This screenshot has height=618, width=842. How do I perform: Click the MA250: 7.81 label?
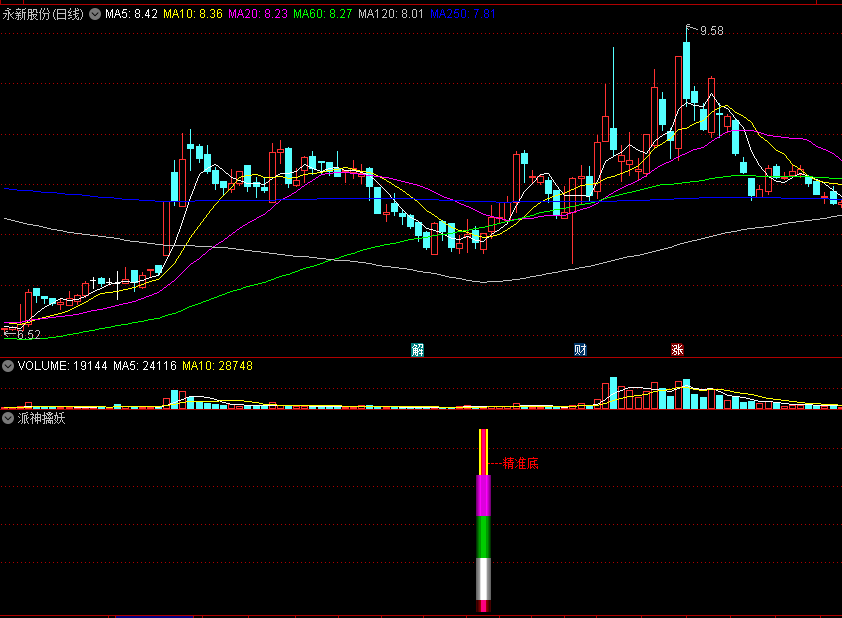click(462, 14)
